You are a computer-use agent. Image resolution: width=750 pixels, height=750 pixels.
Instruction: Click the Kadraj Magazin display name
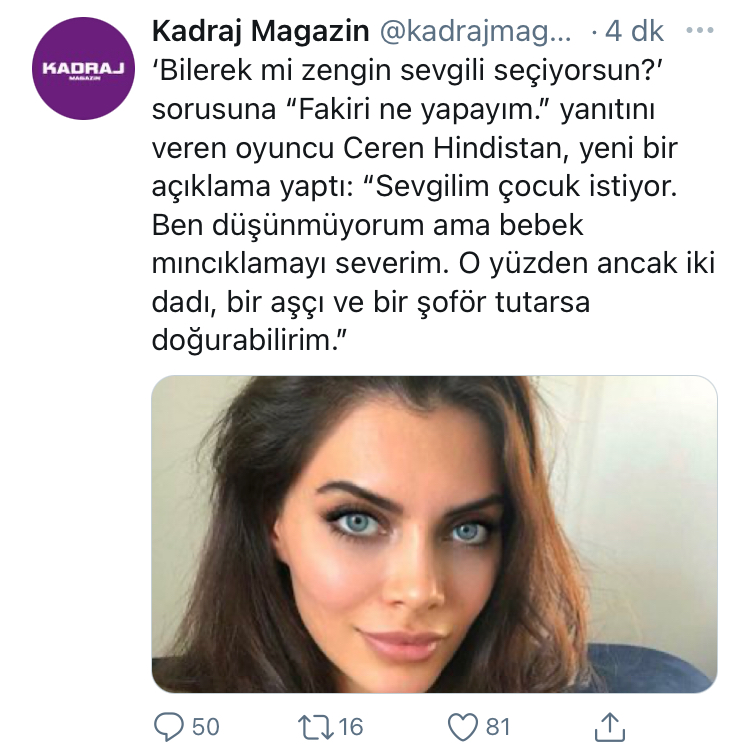[261, 32]
